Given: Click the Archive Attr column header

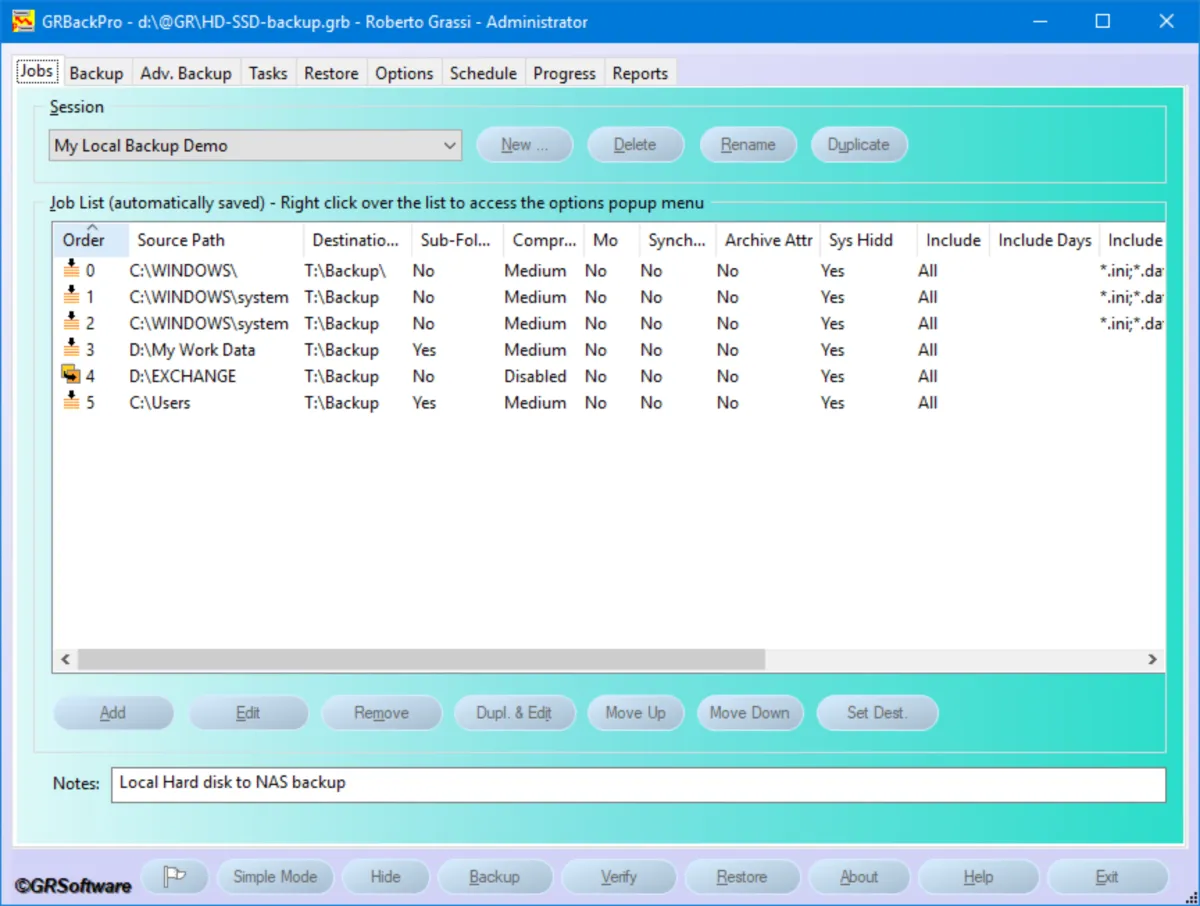Looking at the screenshot, I should click(768, 240).
